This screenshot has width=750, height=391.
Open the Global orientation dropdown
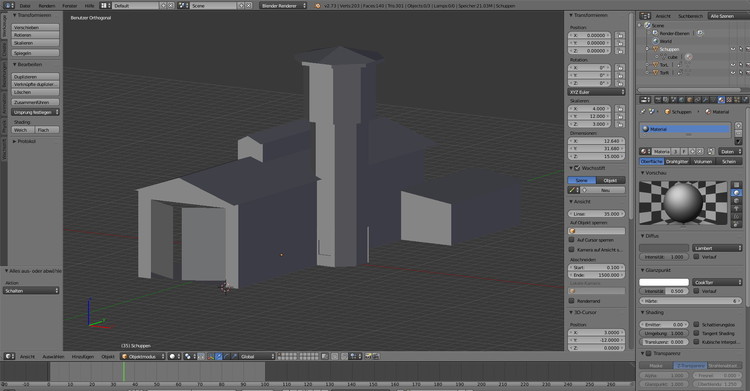257,357
